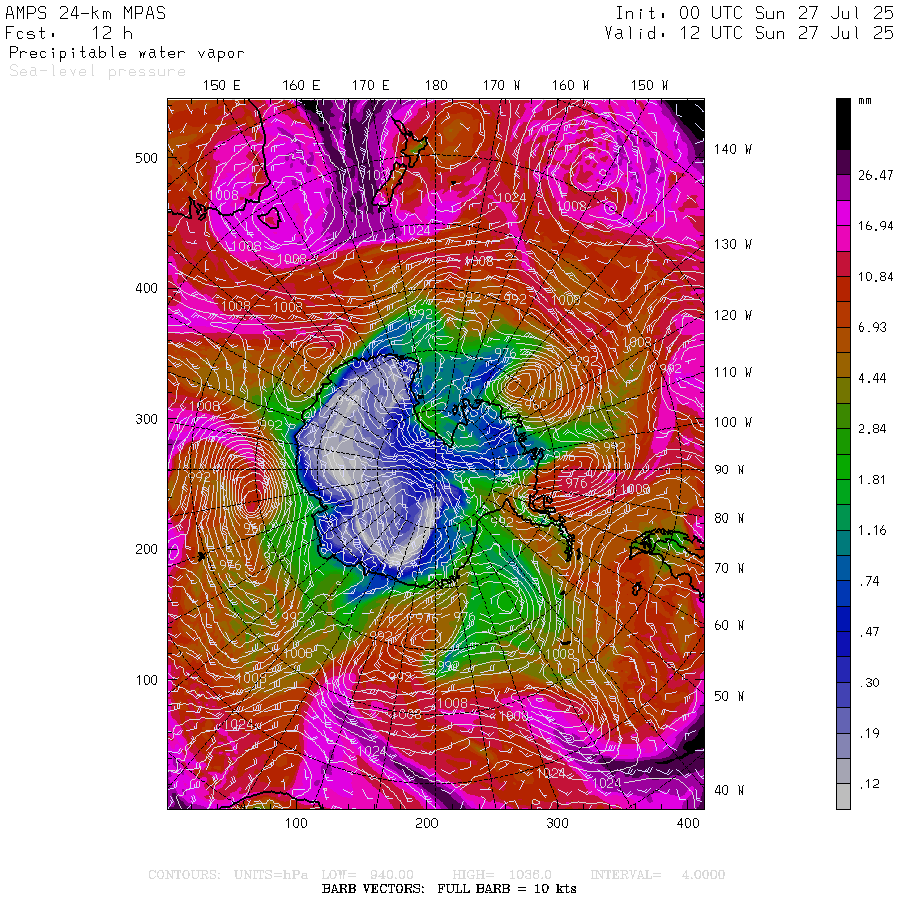Click the faded 'INTERVAL= 4.0000' caption text
Image resolution: width=900 pixels, height=900 pixels.
coord(658,875)
